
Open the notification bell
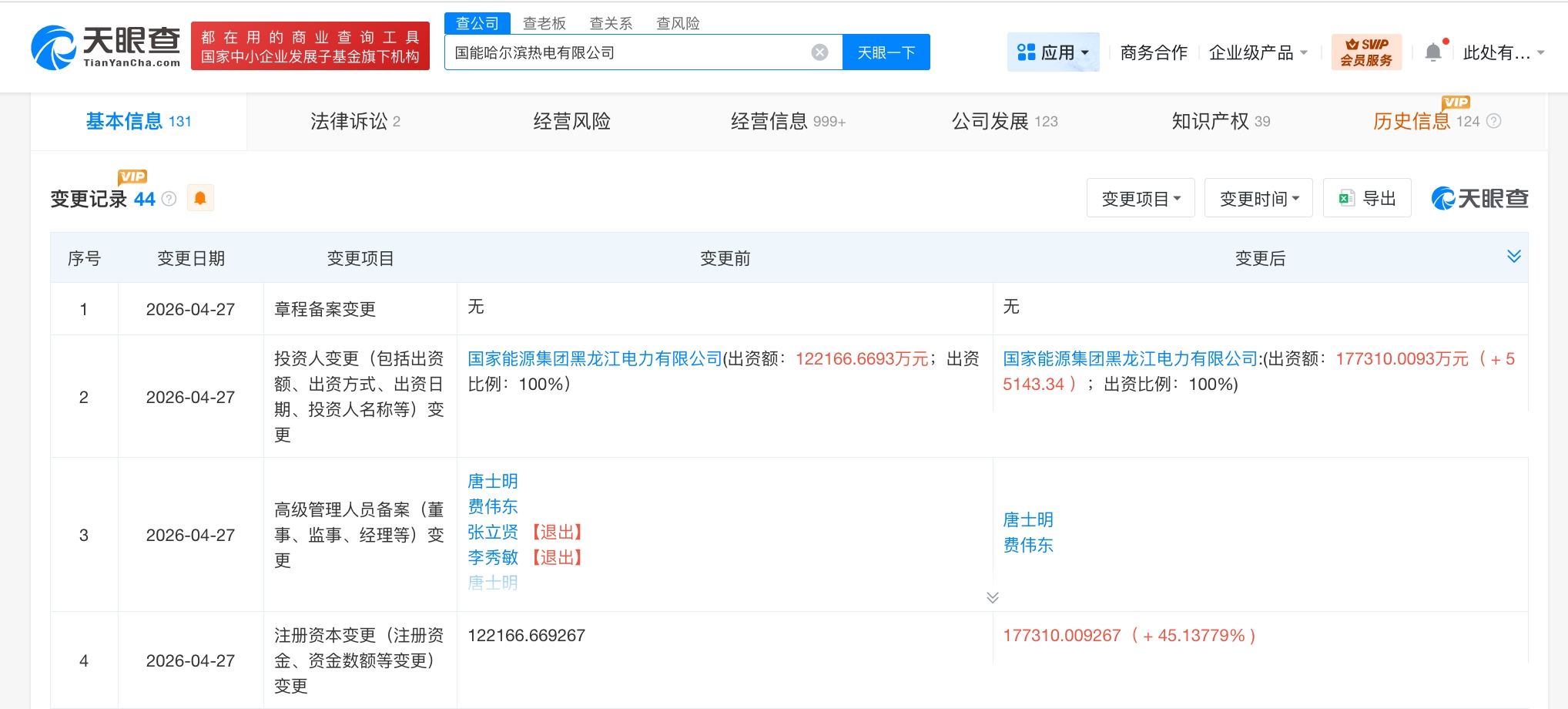[x=1433, y=52]
